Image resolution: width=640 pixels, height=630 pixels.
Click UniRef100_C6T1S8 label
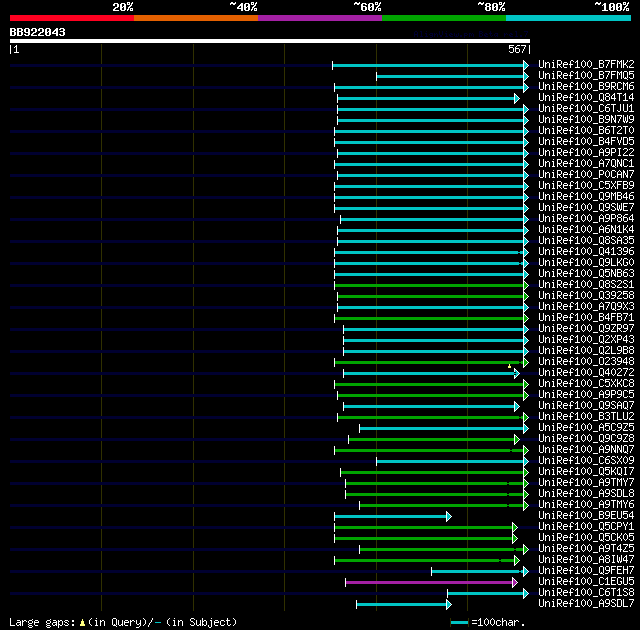(586, 593)
